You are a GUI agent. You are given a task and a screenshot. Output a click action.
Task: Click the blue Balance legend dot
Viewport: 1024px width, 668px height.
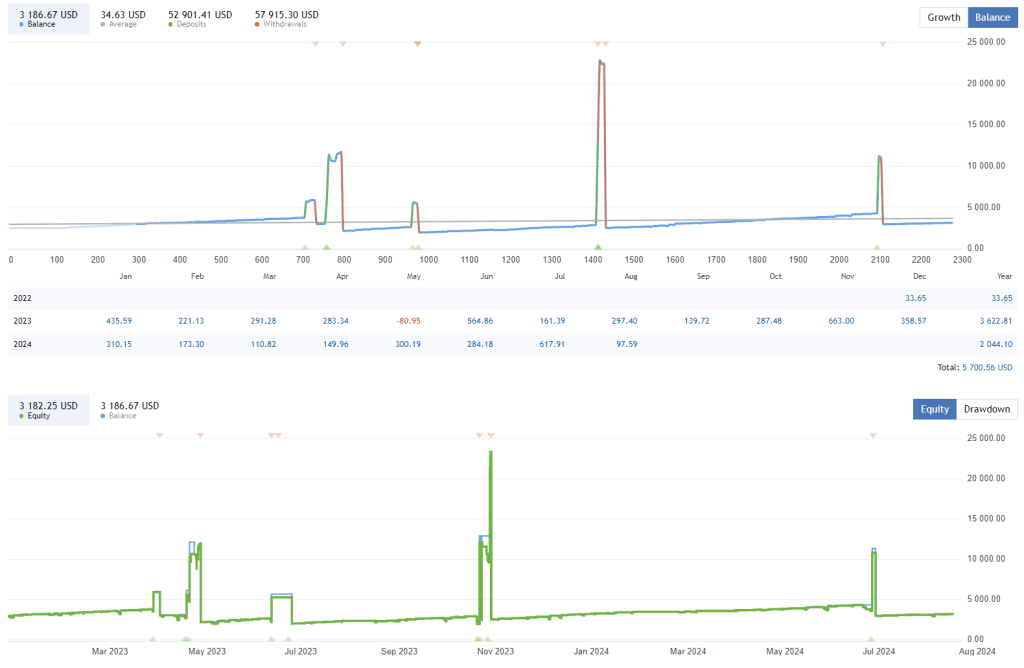pos(20,23)
